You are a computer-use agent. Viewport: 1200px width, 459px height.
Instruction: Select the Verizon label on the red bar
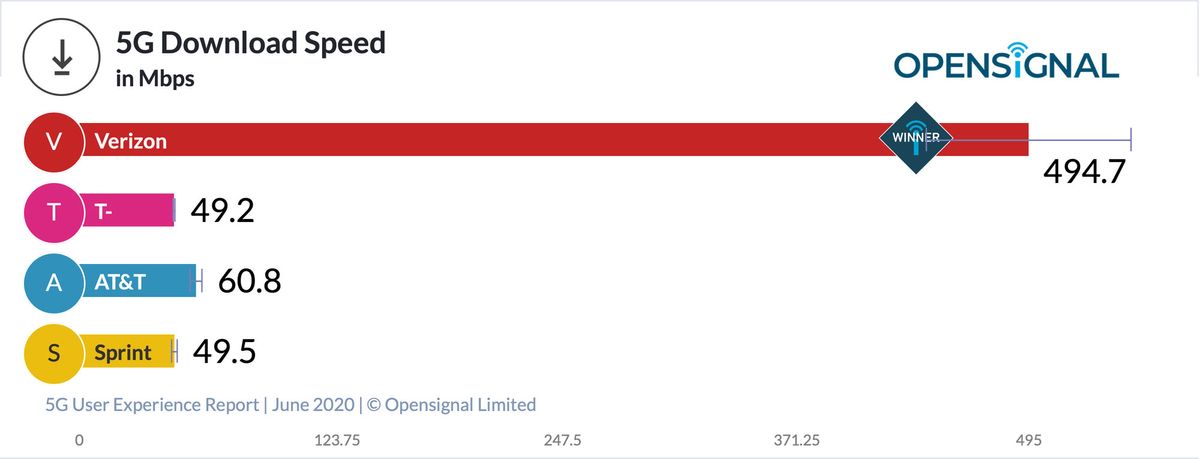point(131,141)
